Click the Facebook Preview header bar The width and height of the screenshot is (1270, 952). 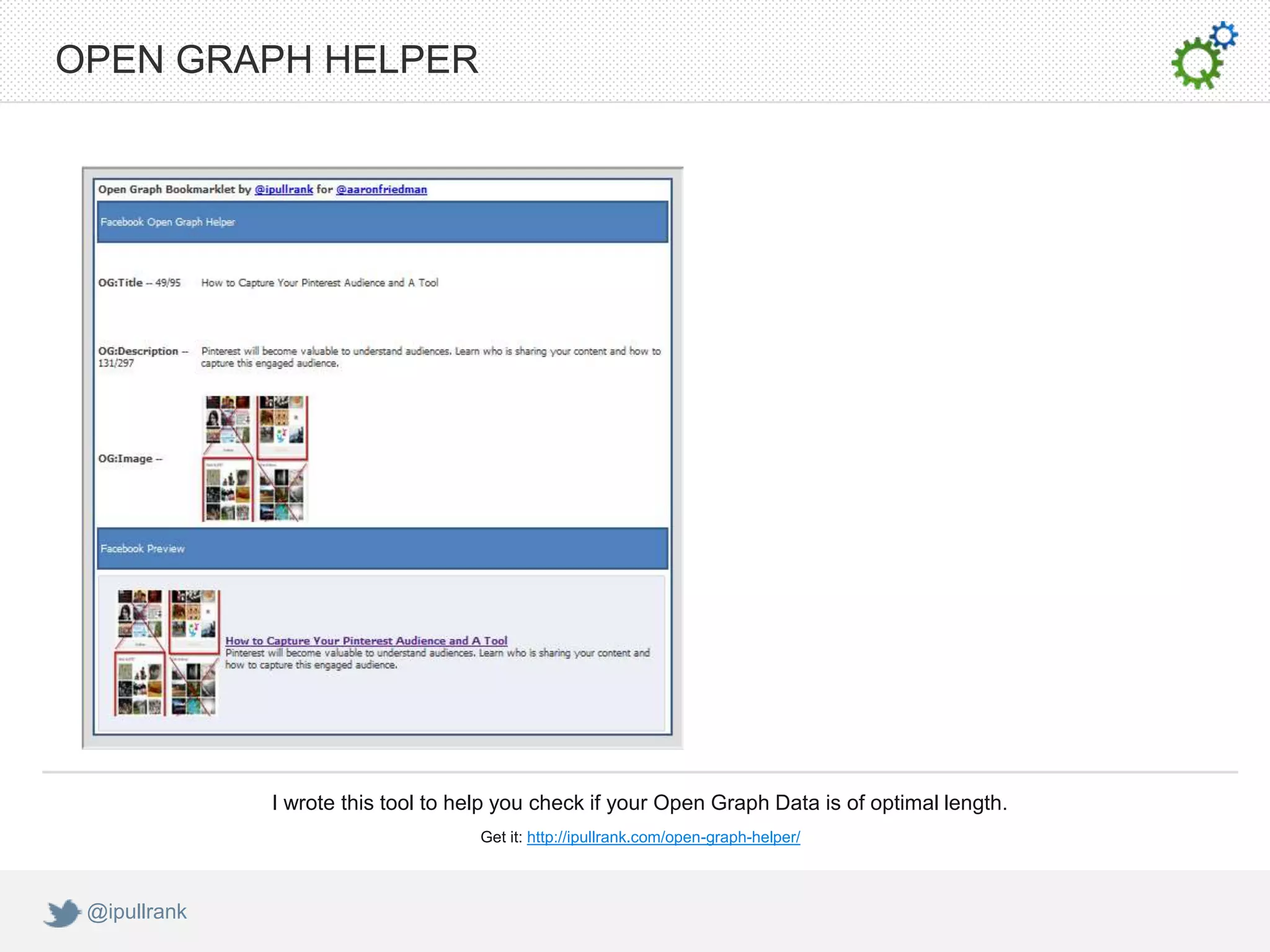383,549
